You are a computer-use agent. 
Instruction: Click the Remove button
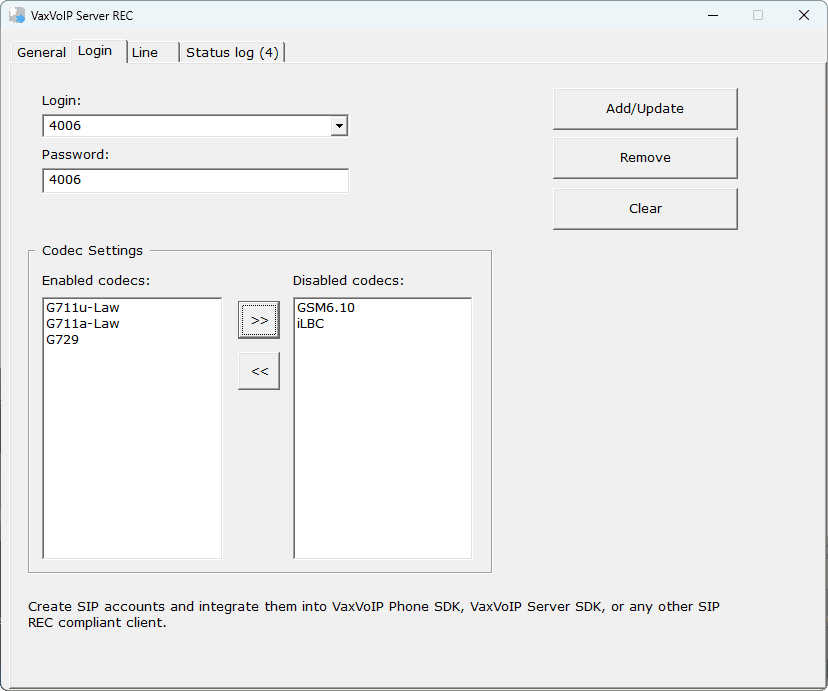click(x=645, y=158)
